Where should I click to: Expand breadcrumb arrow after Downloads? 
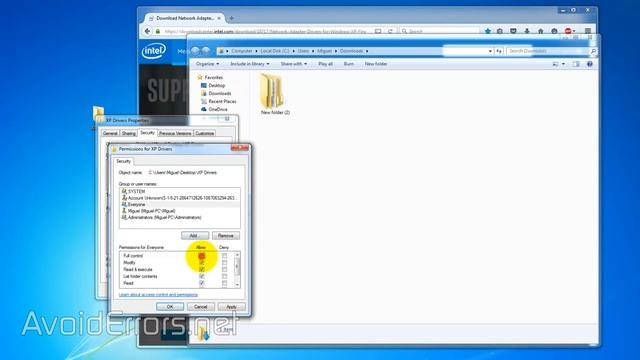tap(367, 51)
